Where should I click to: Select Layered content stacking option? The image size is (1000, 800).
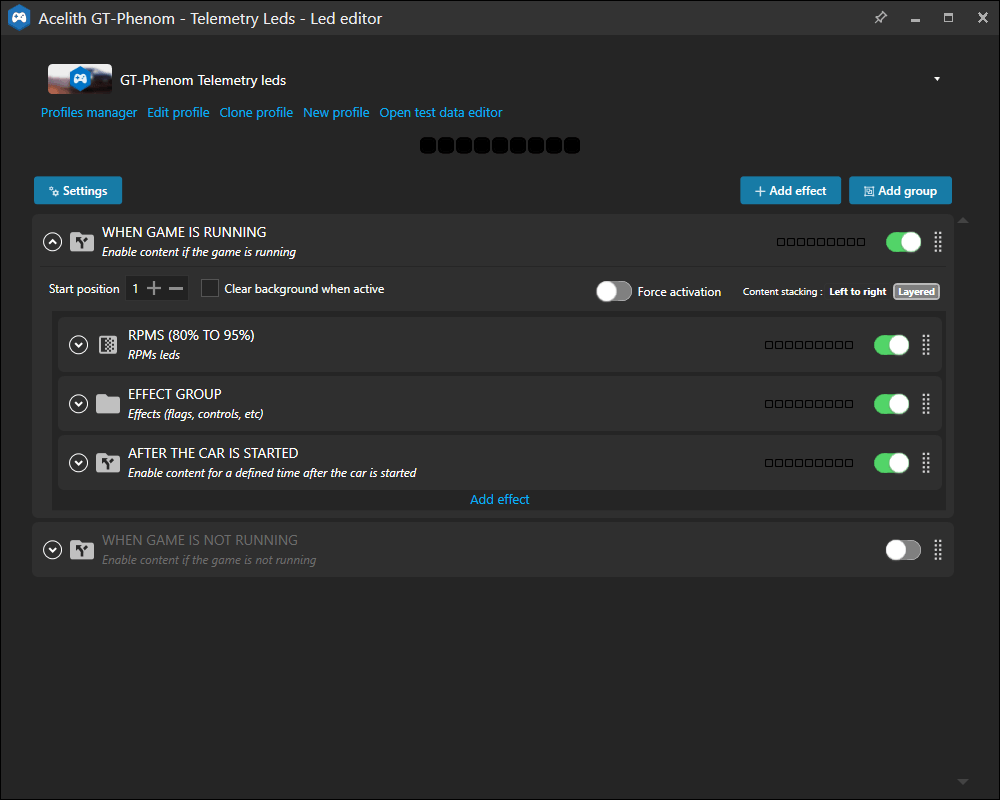(x=916, y=292)
